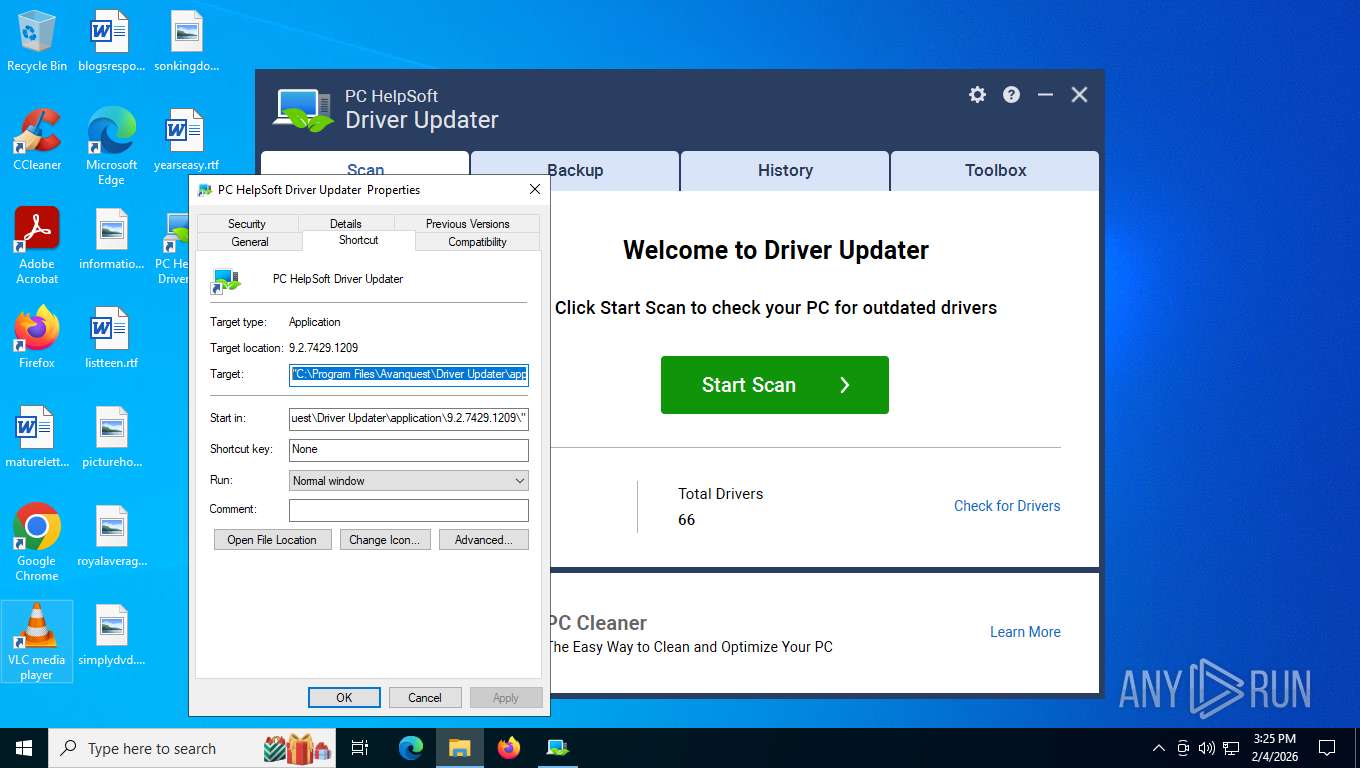This screenshot has height=768, width=1360.
Task: Switch to the History tab
Action: 785,171
